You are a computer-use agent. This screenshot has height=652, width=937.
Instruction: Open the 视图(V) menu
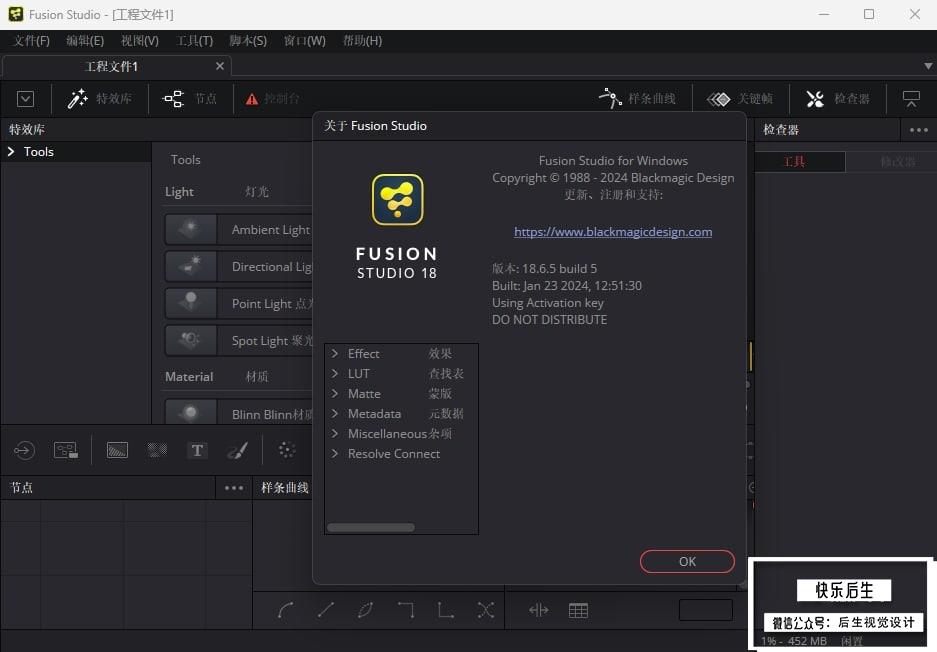pos(140,41)
